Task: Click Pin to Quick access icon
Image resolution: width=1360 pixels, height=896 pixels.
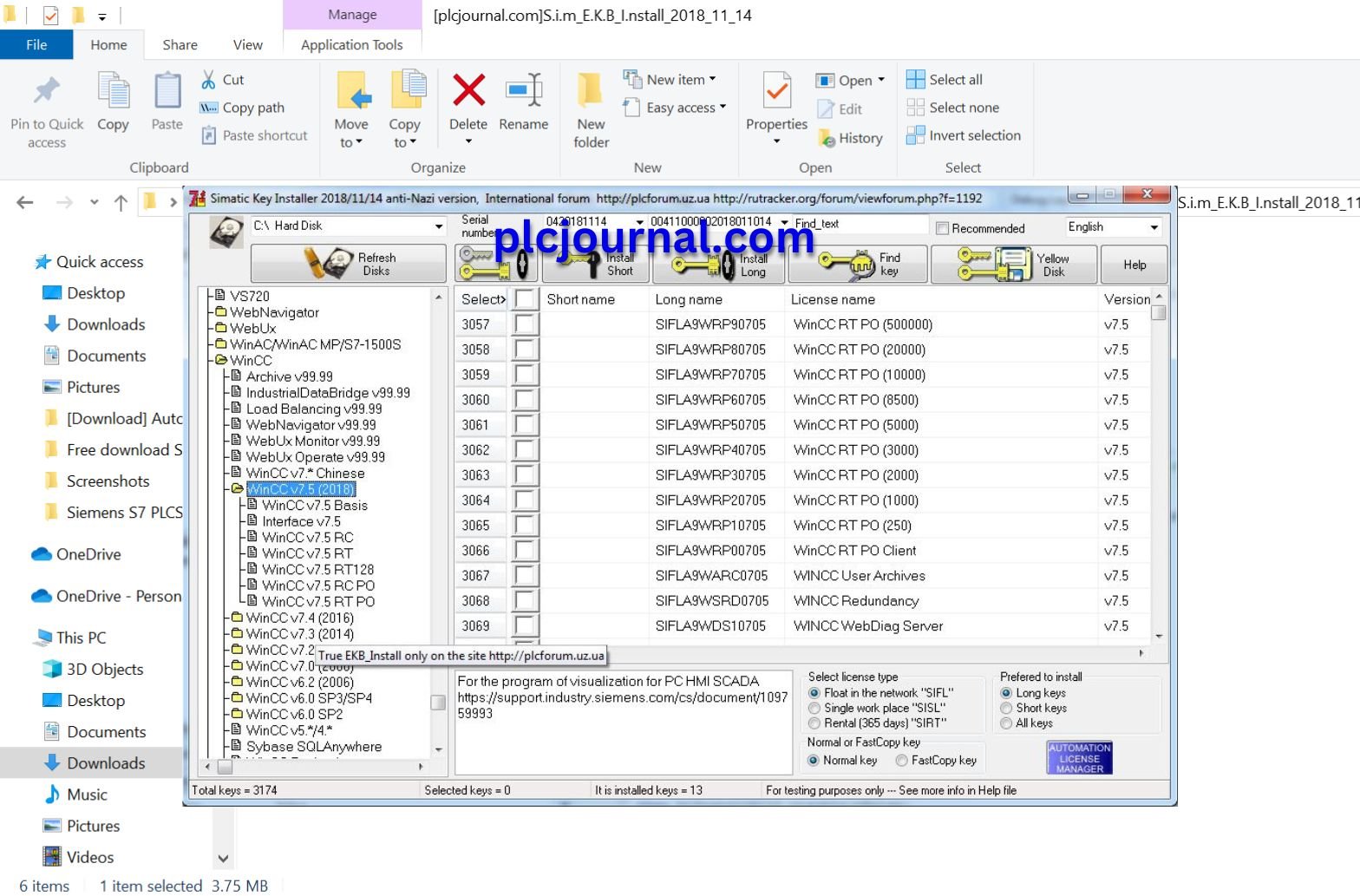Action: [47, 90]
